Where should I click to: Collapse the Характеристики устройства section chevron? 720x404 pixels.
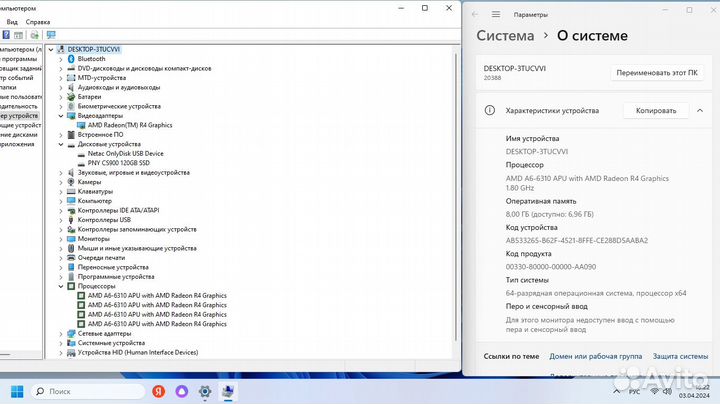click(x=700, y=110)
